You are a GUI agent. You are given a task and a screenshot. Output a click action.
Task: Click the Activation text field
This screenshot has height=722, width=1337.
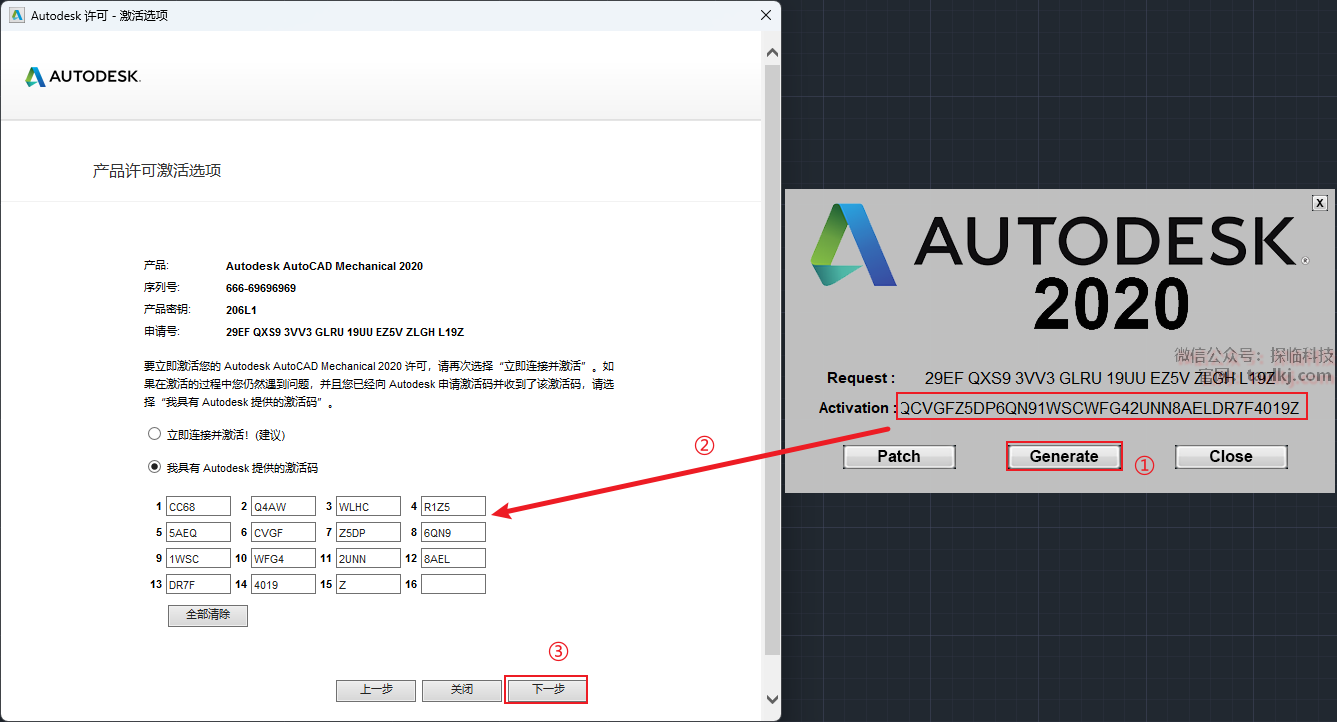1101,408
